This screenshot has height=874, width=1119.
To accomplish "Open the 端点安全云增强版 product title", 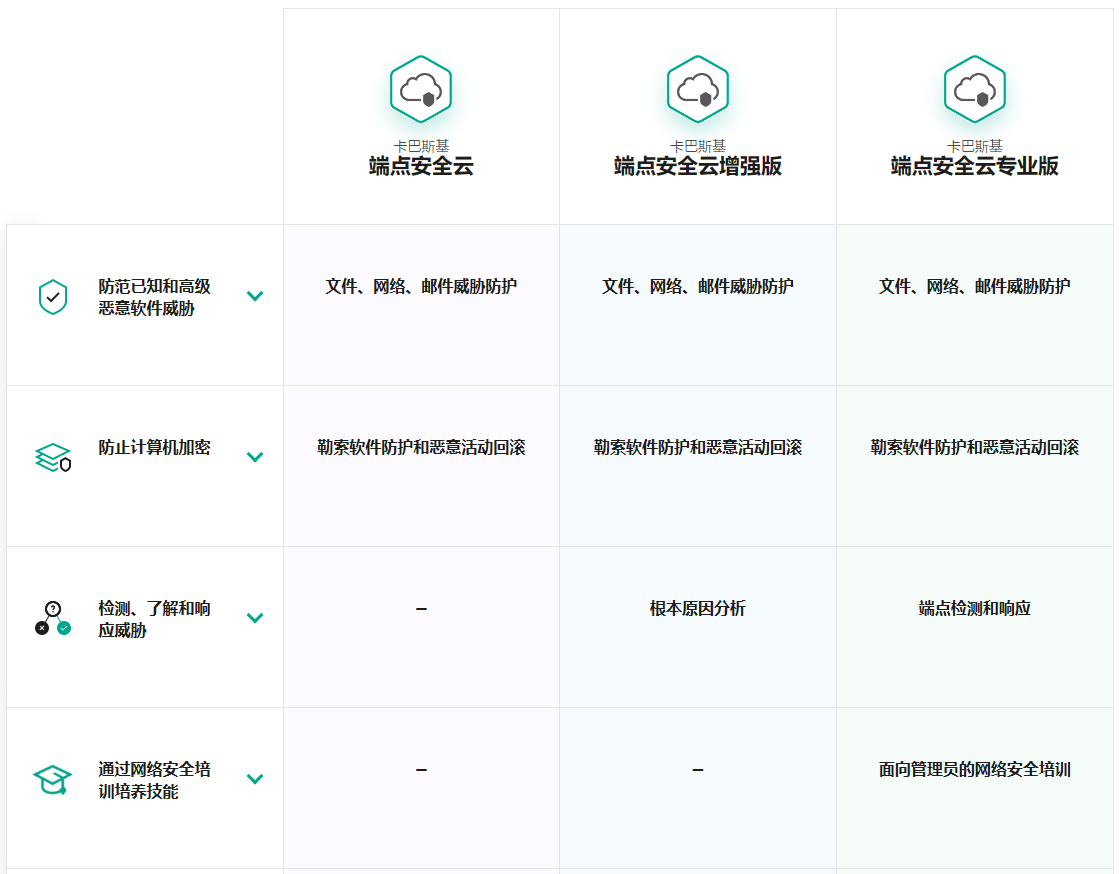I will tap(698, 166).
